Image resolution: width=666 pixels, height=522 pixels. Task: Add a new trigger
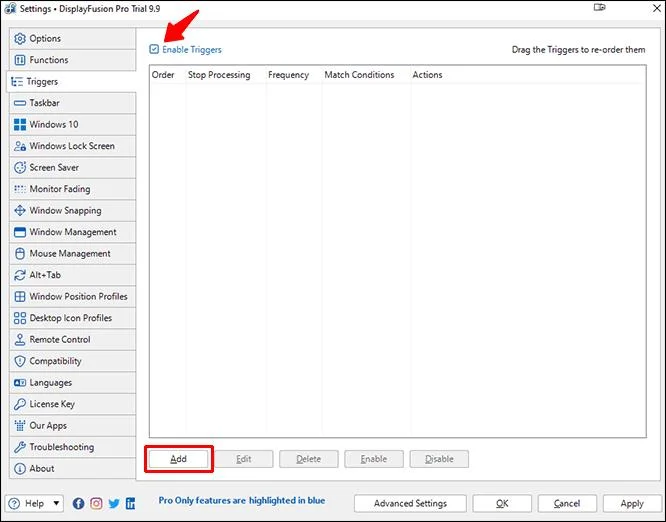(179, 459)
